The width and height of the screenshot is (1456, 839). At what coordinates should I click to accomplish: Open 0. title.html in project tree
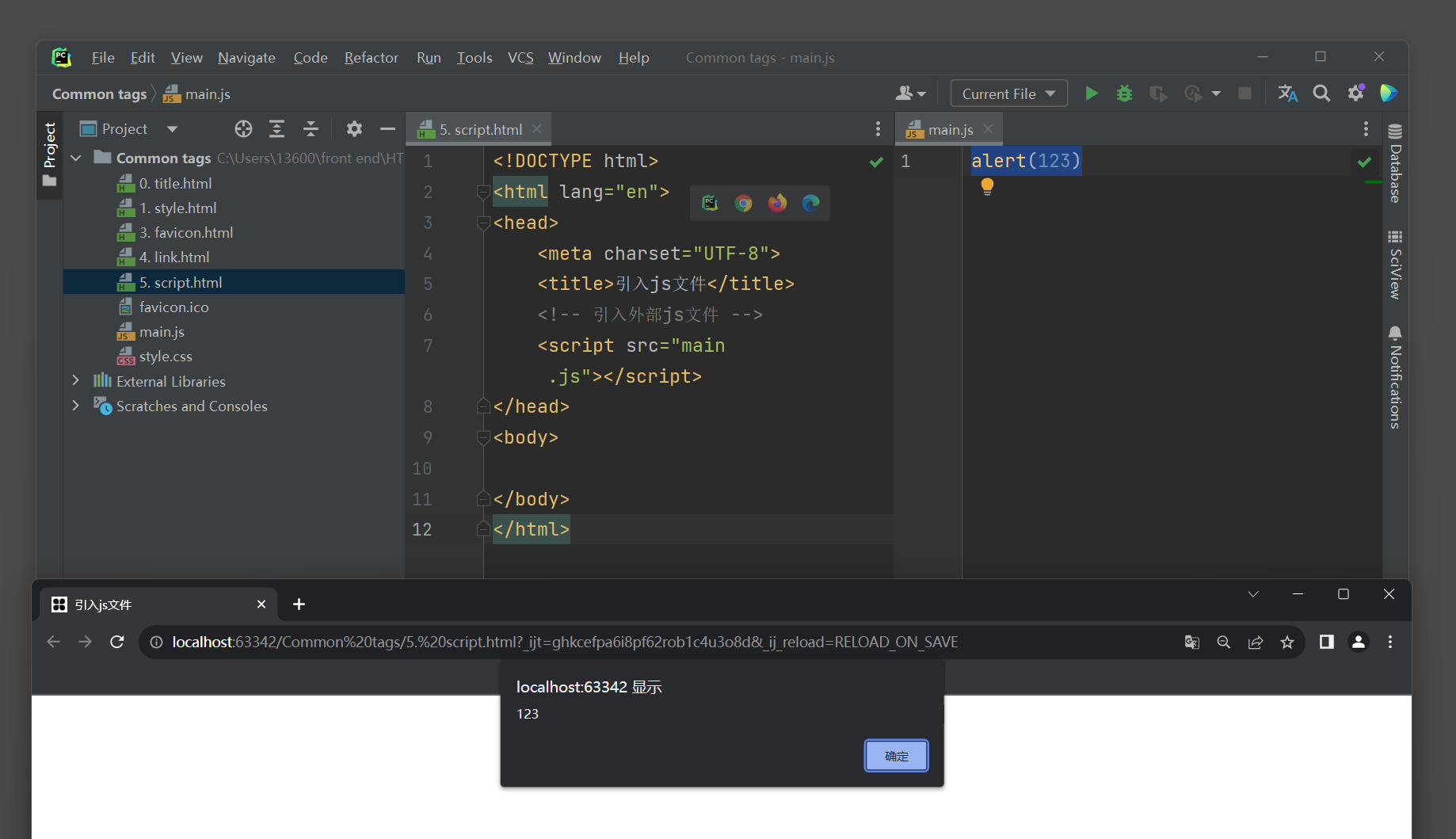tap(175, 184)
